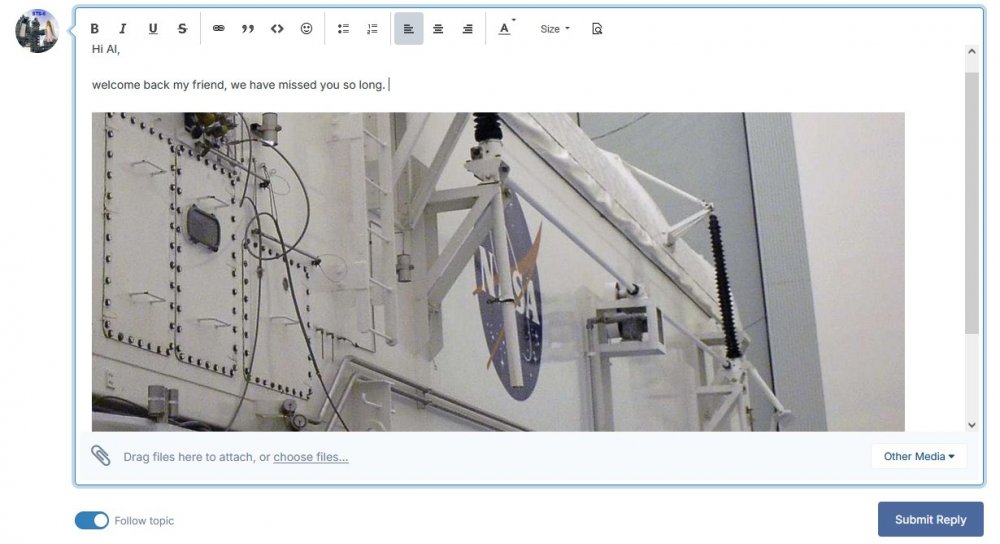Click the editor scrollbar up arrow
The image size is (1000, 544).
click(971, 51)
